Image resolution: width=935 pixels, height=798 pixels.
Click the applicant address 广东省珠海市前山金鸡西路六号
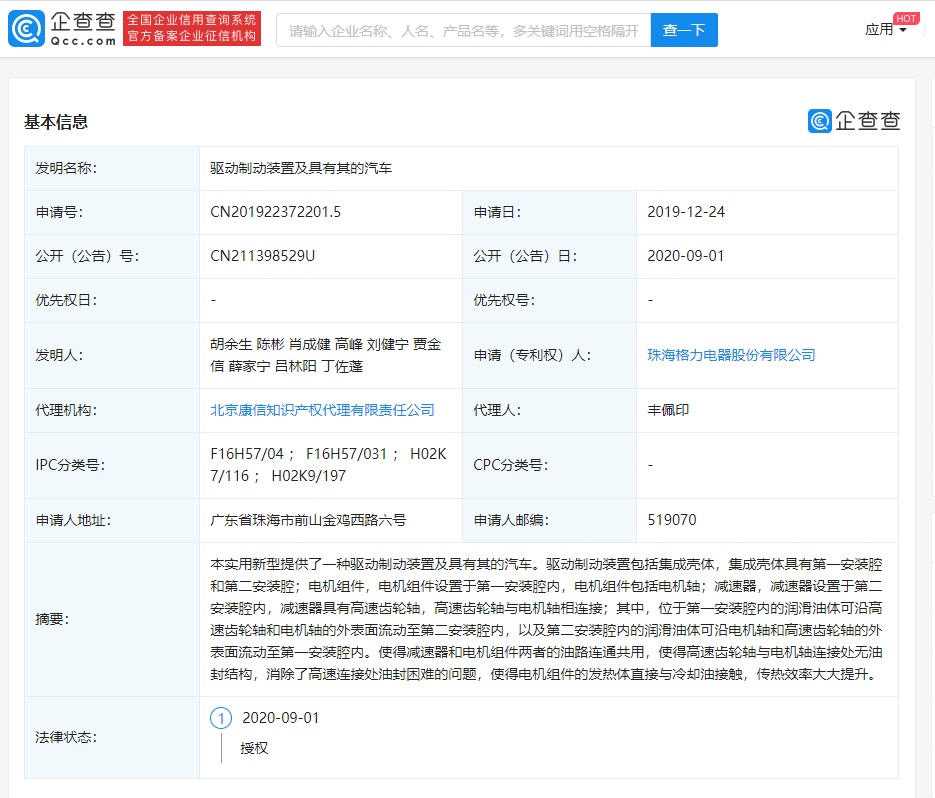pos(308,520)
